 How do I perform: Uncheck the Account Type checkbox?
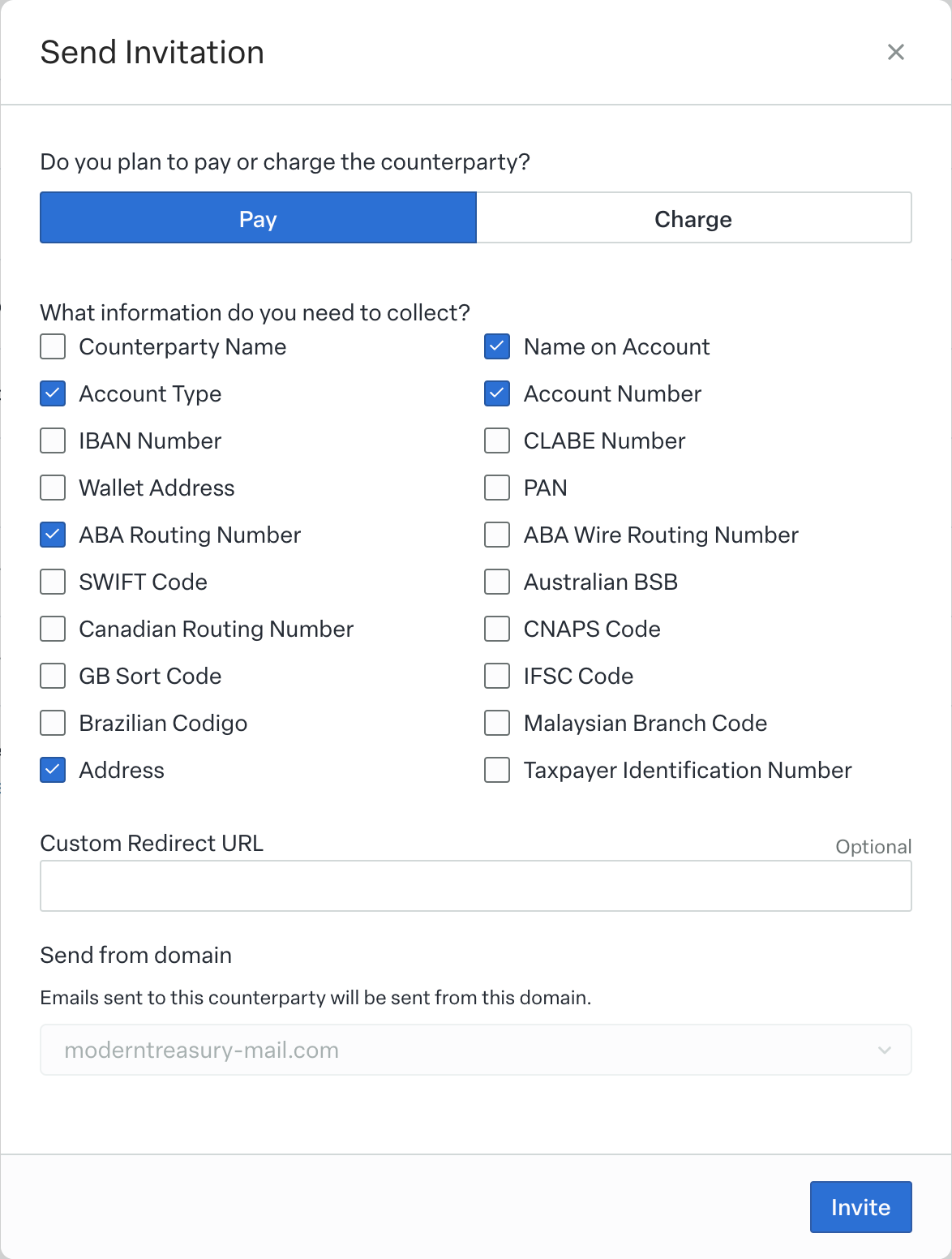coord(53,394)
